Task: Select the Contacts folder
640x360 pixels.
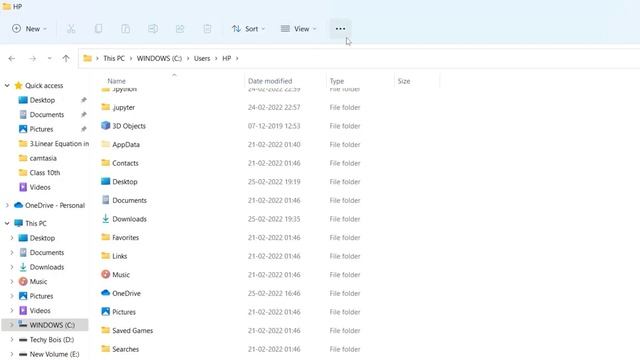Action: (125, 163)
